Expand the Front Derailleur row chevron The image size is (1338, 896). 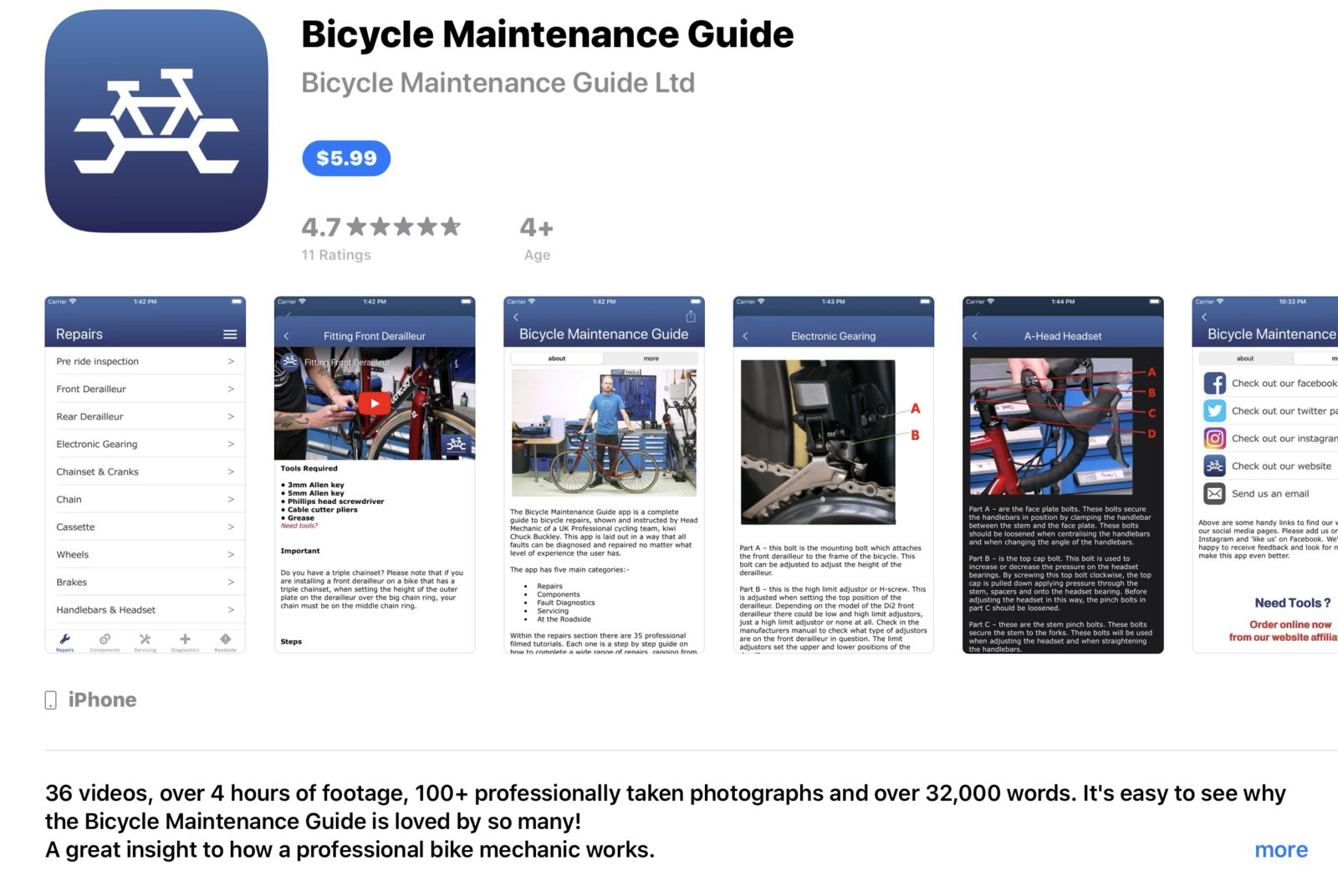[x=231, y=389]
